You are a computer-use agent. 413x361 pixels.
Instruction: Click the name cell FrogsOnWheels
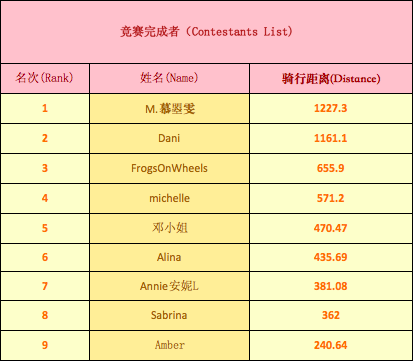(169, 168)
